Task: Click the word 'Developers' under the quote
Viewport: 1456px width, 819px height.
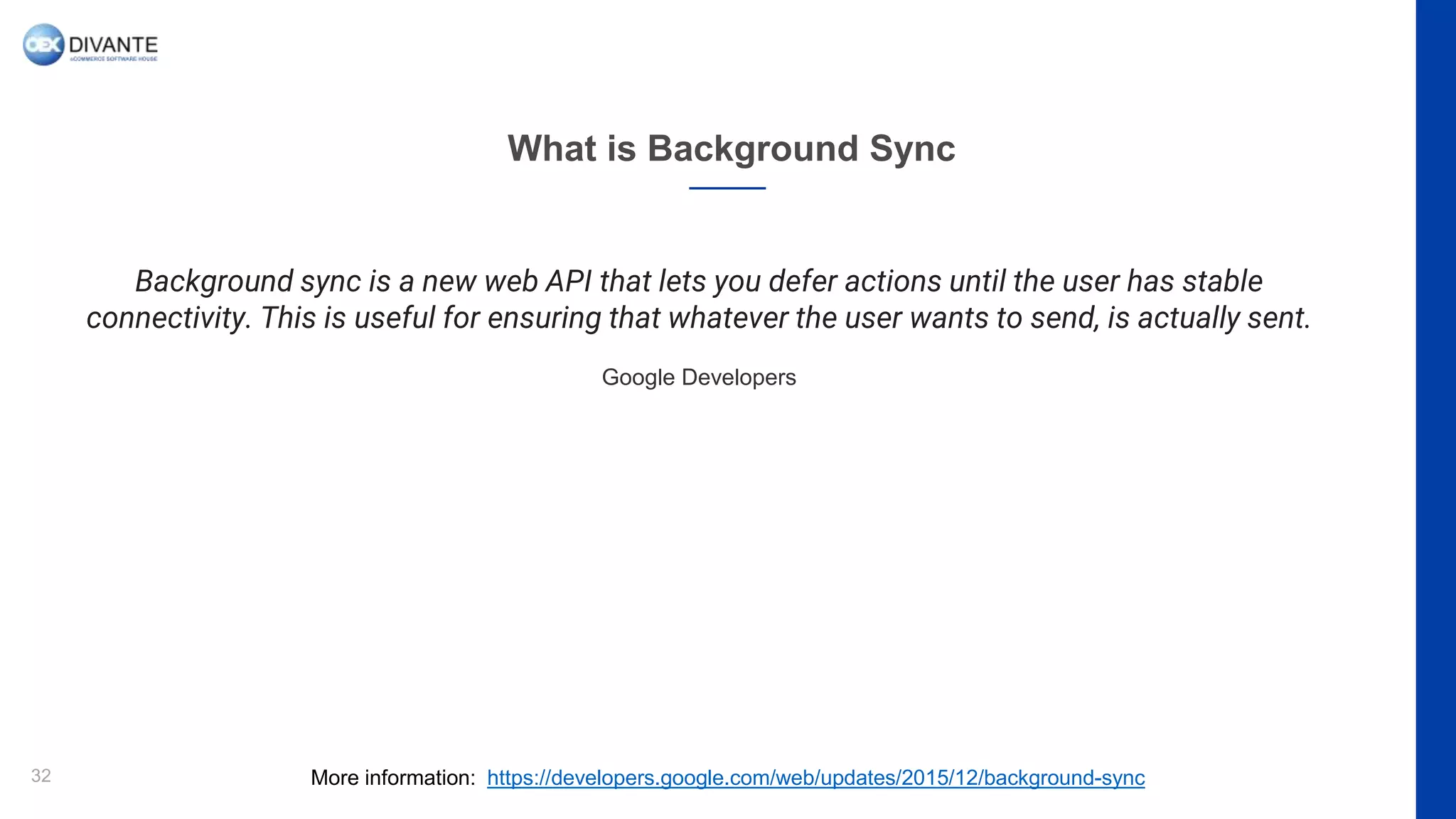Action: (x=738, y=378)
